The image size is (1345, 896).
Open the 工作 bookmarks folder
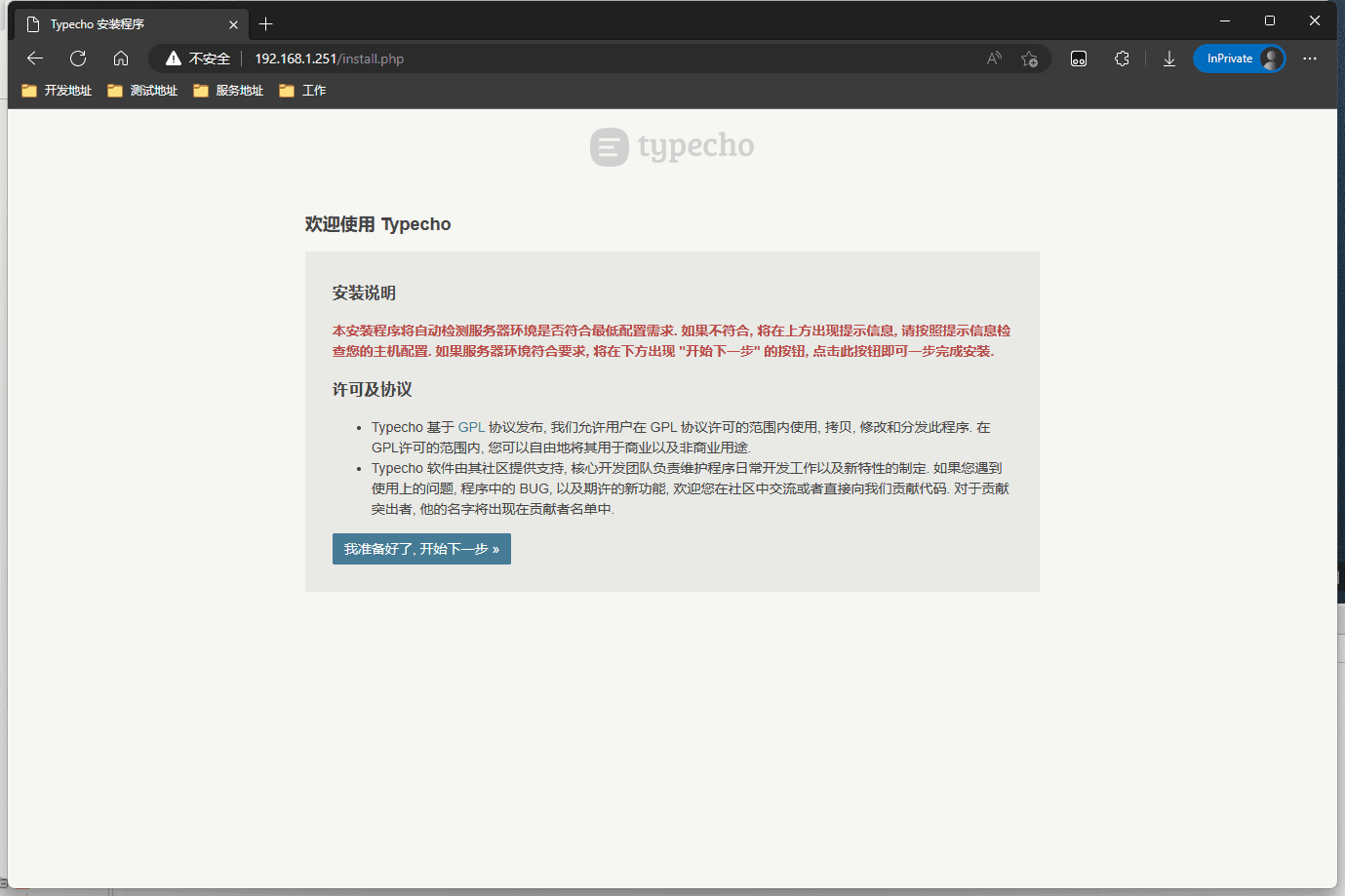tap(302, 91)
